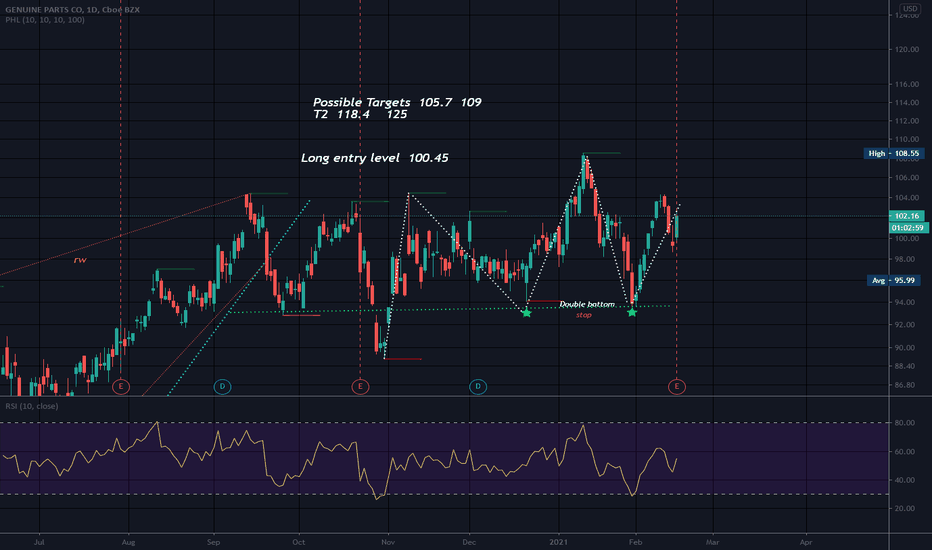
Task: Click the Oct label on the time axis
Action: 299,542
